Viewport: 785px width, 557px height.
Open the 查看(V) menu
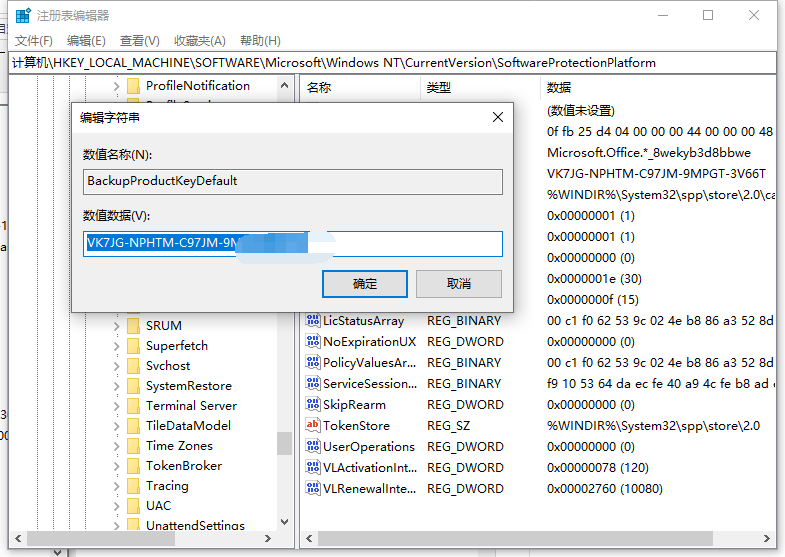point(140,41)
